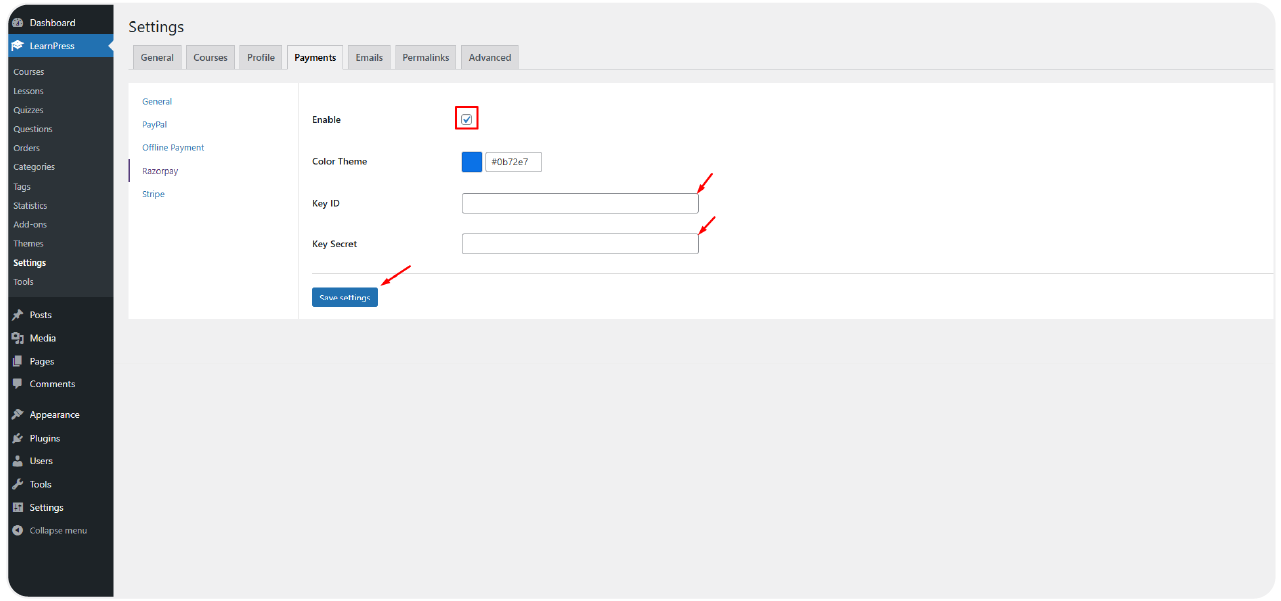Click the Posts pin icon

pyautogui.click(x=18, y=315)
